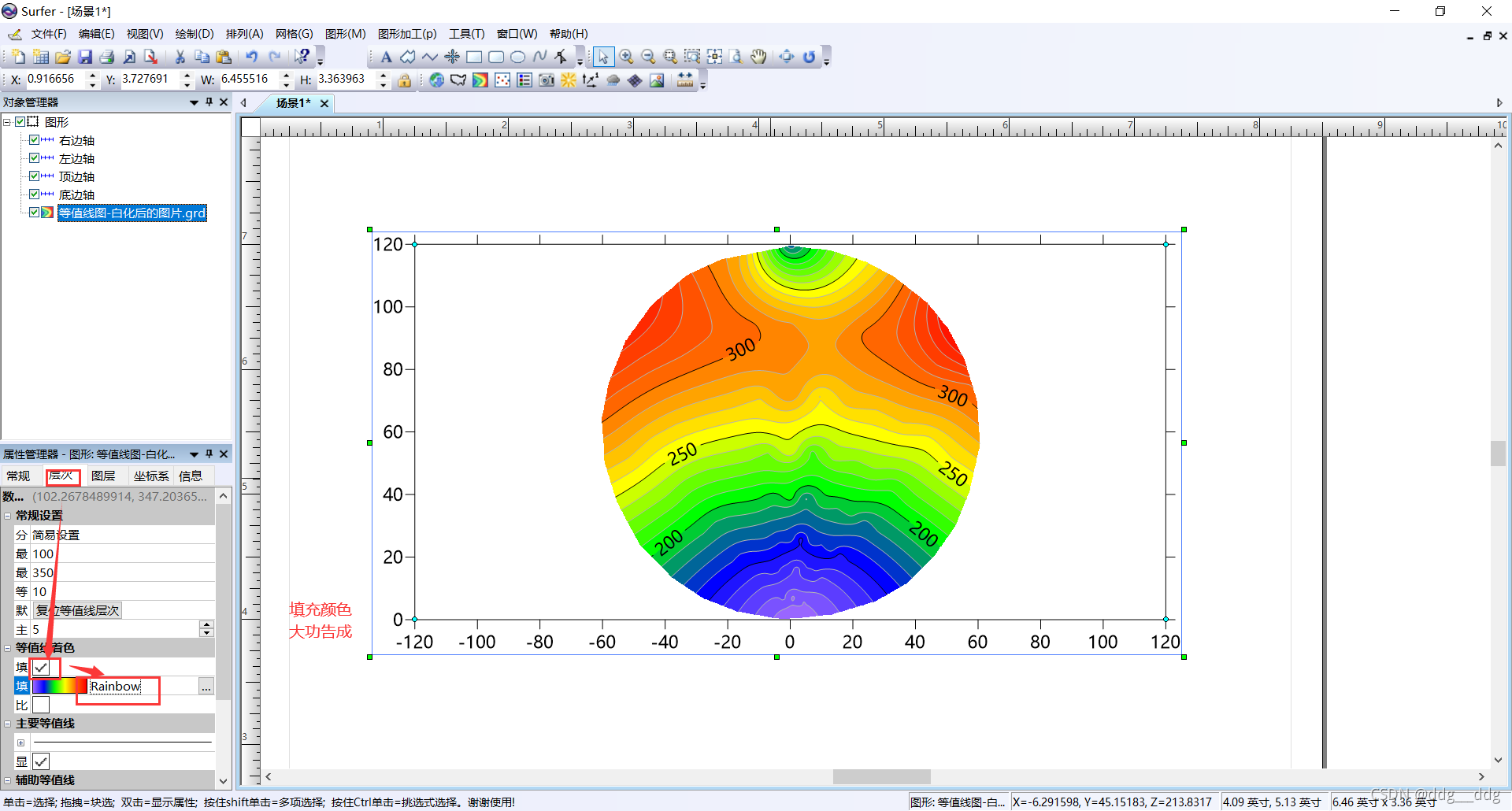This screenshot has width=1512, height=811.
Task: Open the 对象管理器 panel dropdown arrow
Action: point(194,102)
